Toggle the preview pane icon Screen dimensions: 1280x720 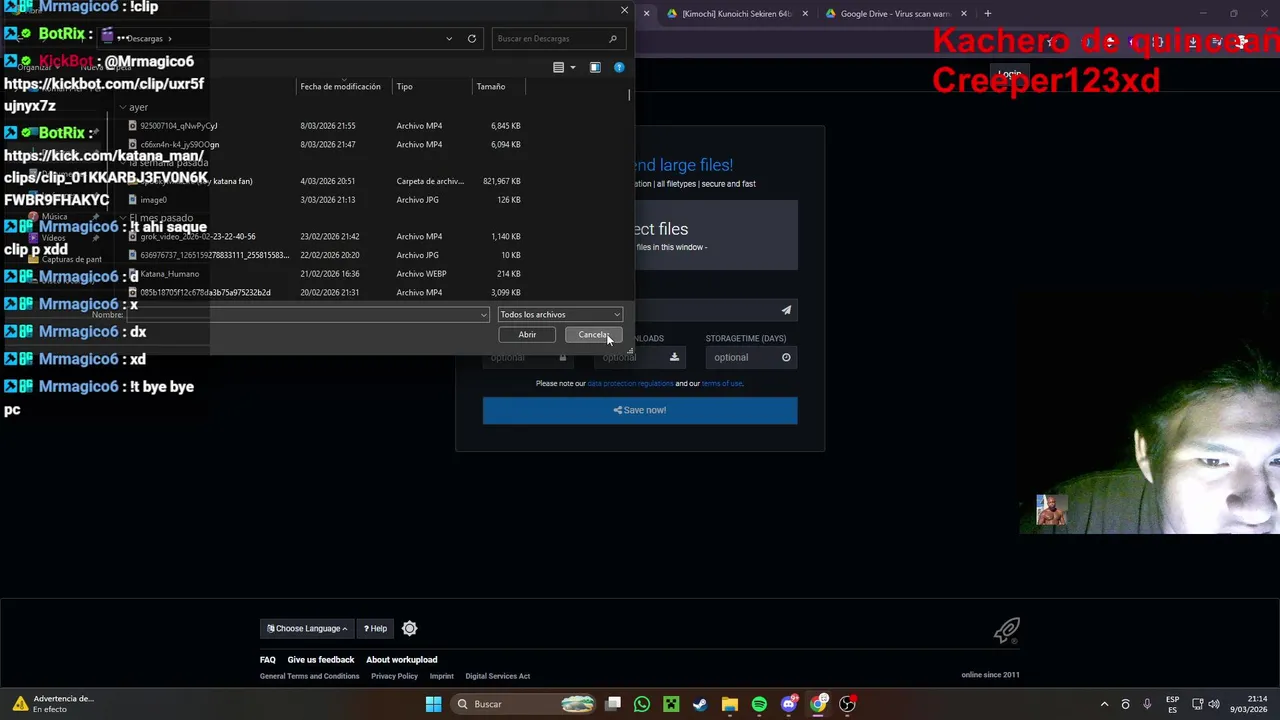coord(595,68)
